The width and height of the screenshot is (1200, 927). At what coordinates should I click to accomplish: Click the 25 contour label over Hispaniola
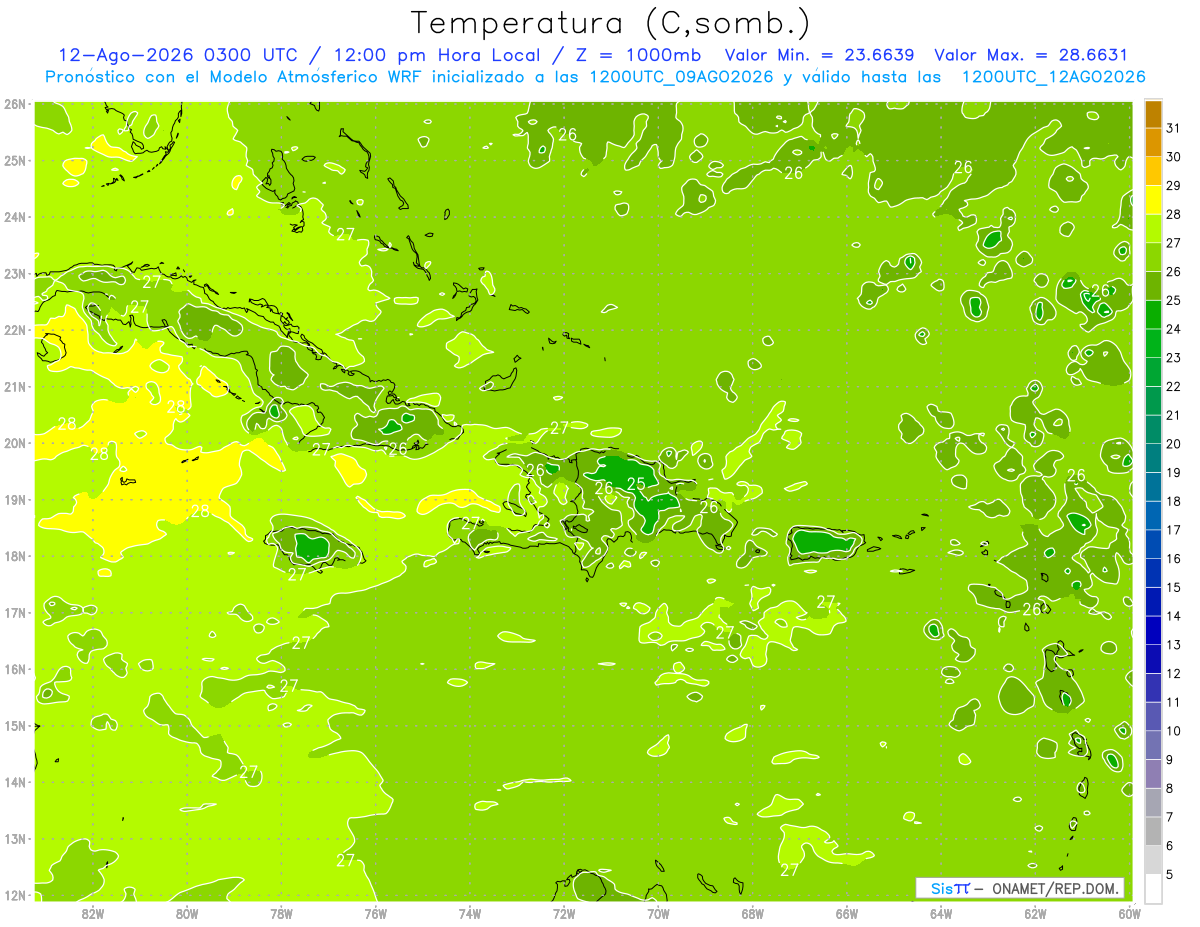636,484
